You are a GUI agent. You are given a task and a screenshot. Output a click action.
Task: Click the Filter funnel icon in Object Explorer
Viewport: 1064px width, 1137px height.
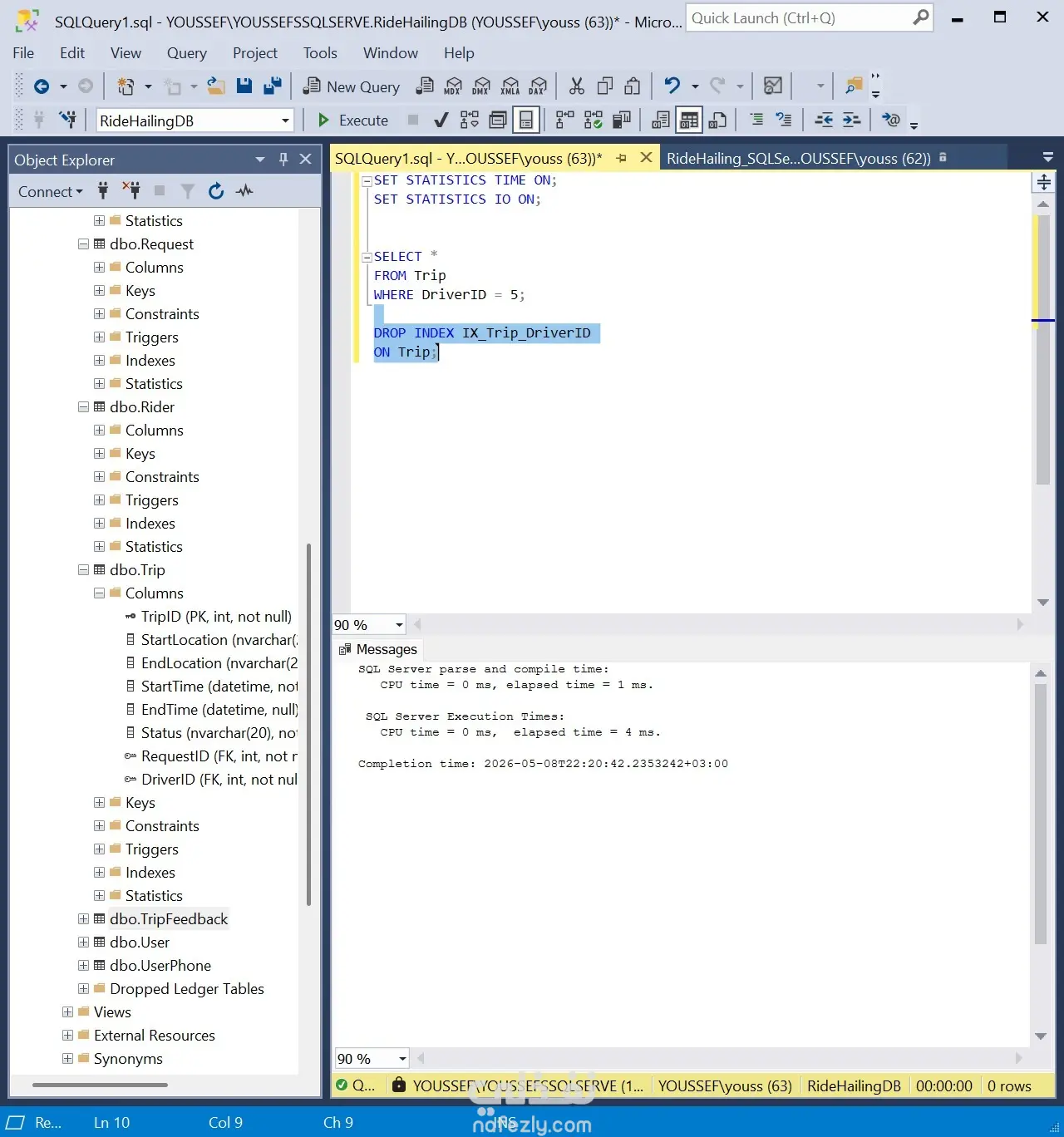pos(188,191)
